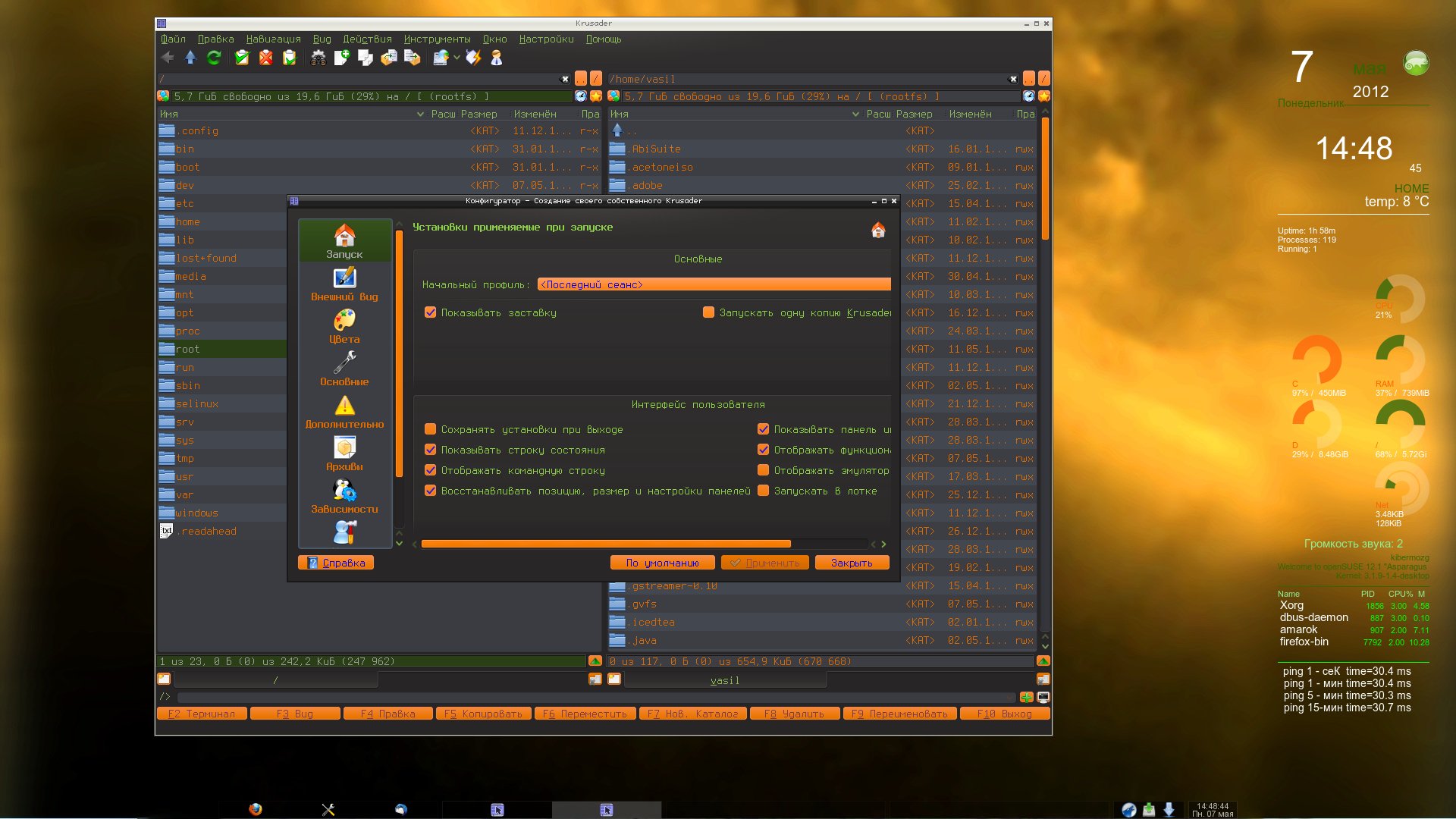Click right file panel vertical scrollbar

coord(1045,178)
